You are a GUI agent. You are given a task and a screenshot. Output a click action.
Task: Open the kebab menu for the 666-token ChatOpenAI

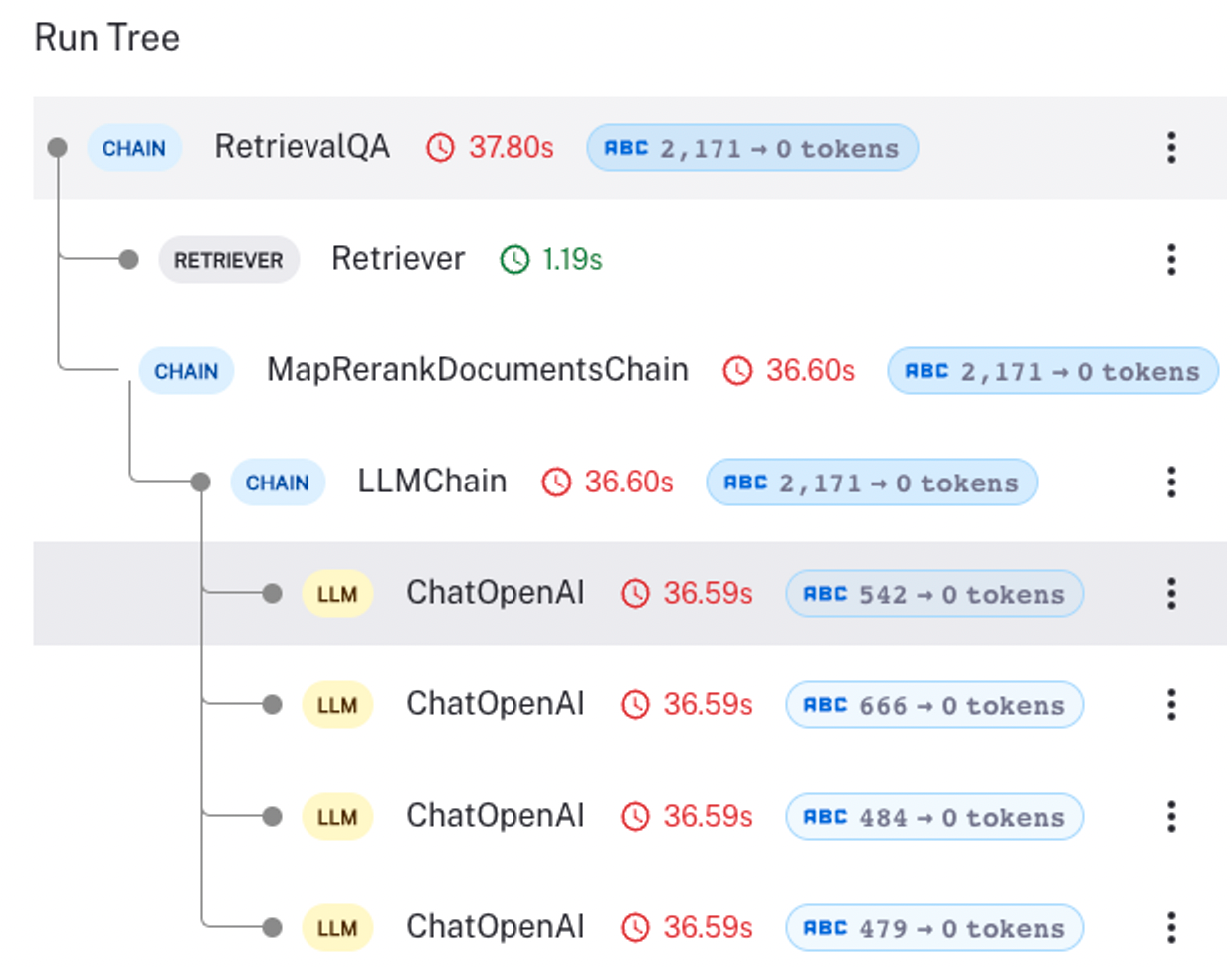tap(1171, 704)
